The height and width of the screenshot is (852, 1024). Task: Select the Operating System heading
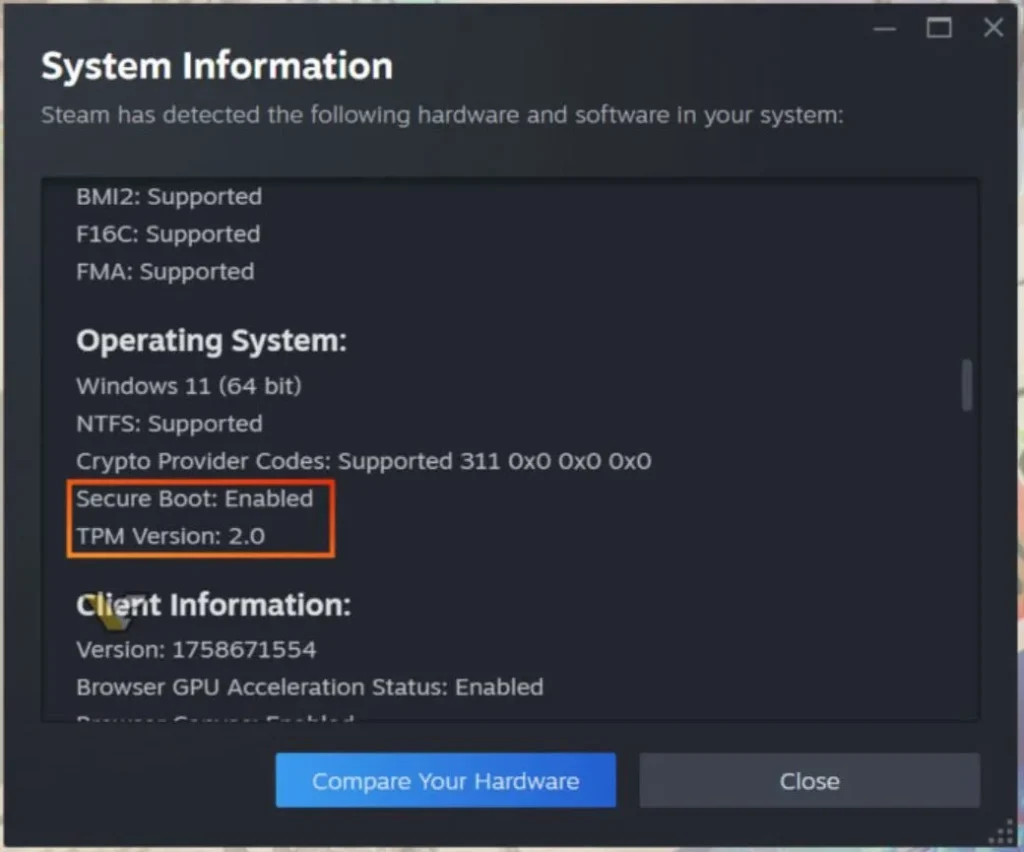(211, 340)
